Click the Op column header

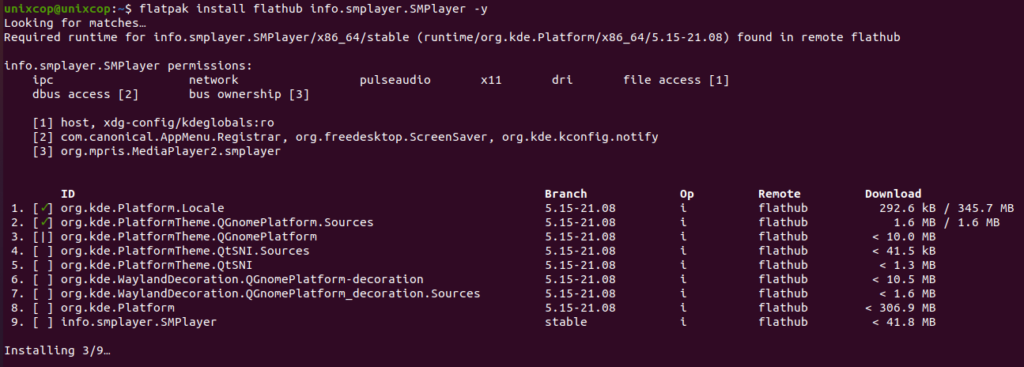click(687, 194)
